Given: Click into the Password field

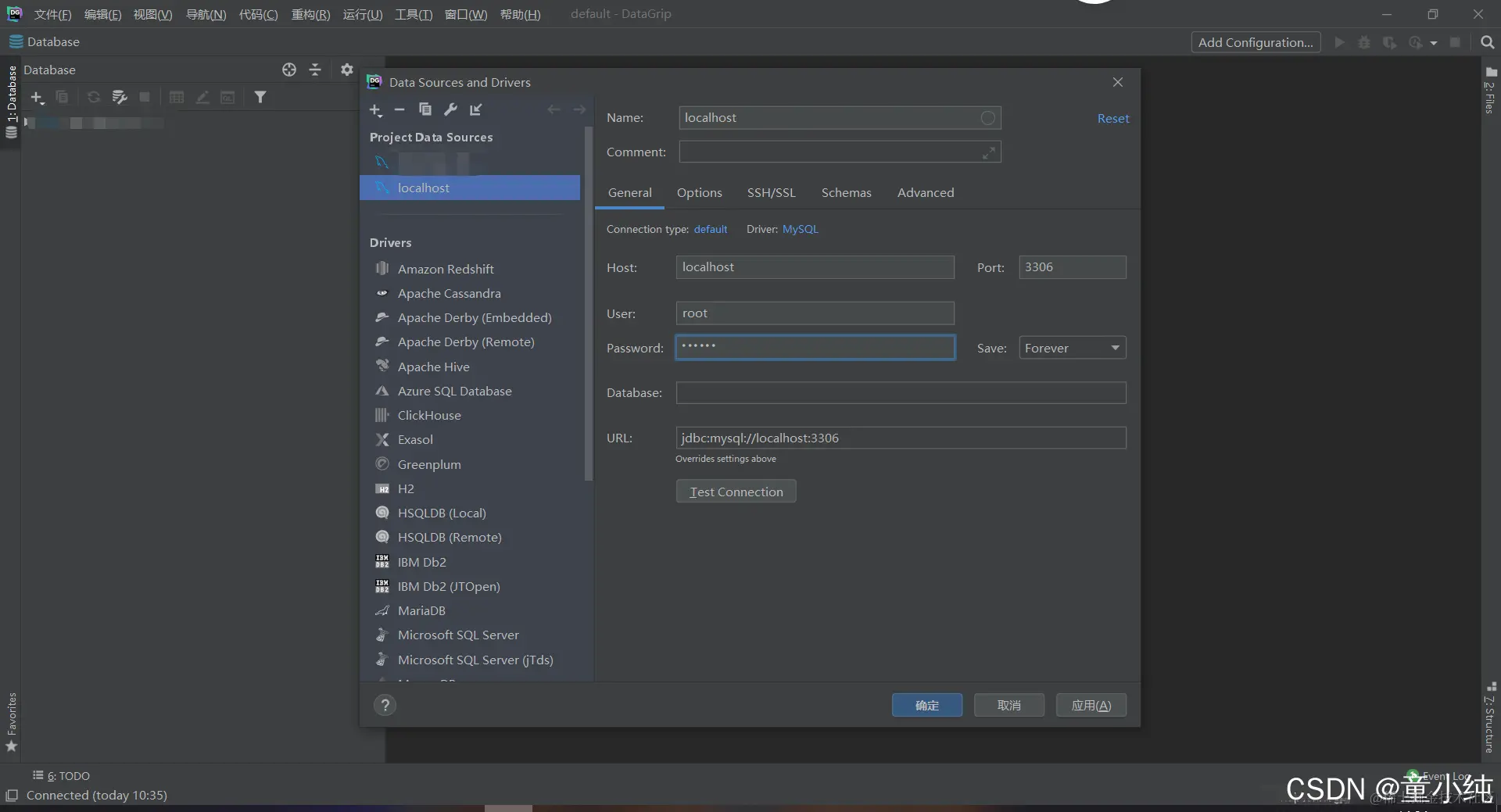Looking at the screenshot, I should (815, 348).
